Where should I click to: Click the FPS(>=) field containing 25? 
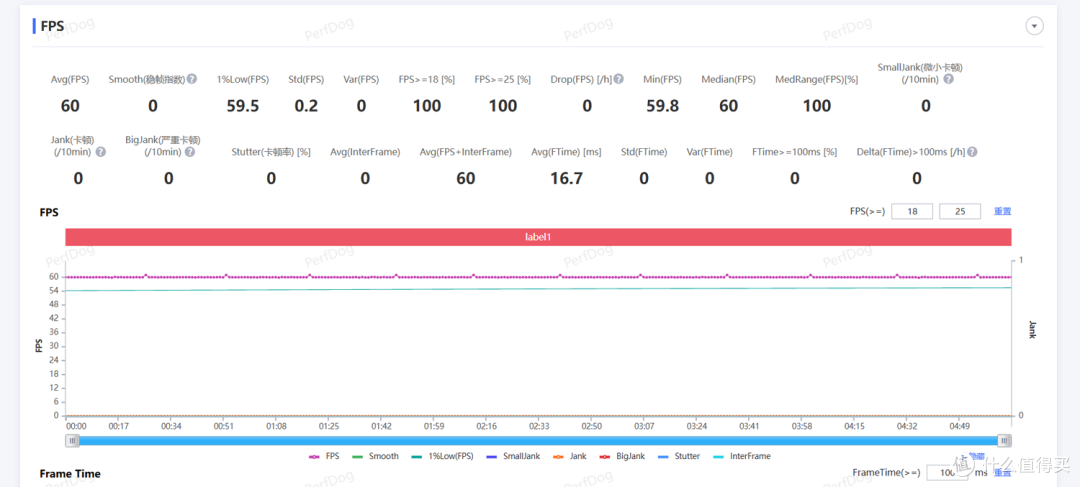[959, 211]
